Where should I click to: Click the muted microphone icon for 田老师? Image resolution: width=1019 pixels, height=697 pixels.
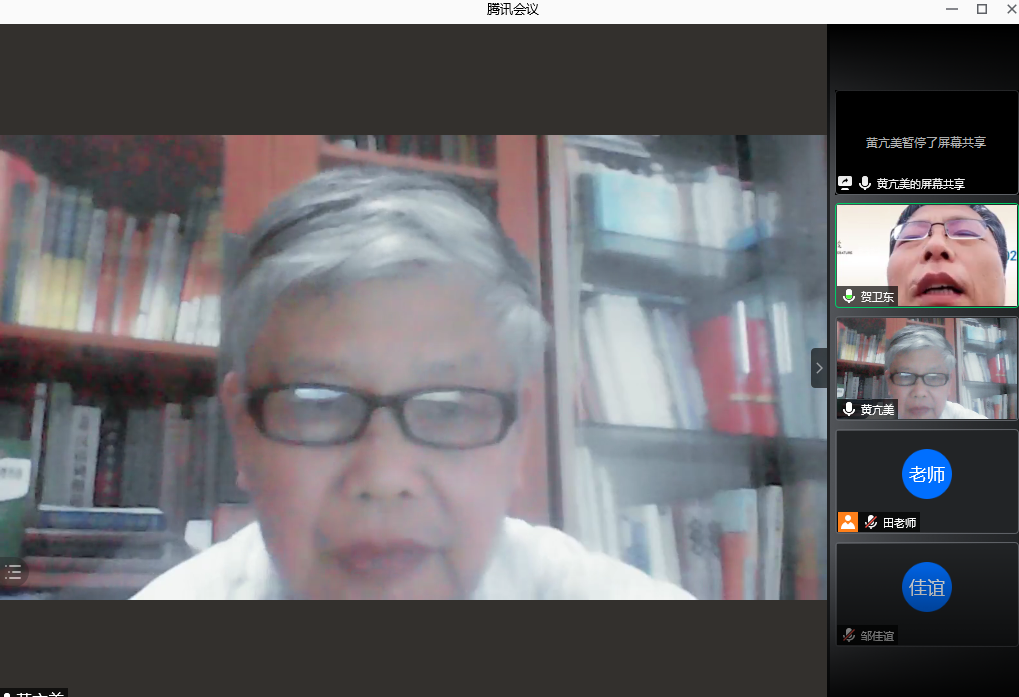[x=871, y=521]
